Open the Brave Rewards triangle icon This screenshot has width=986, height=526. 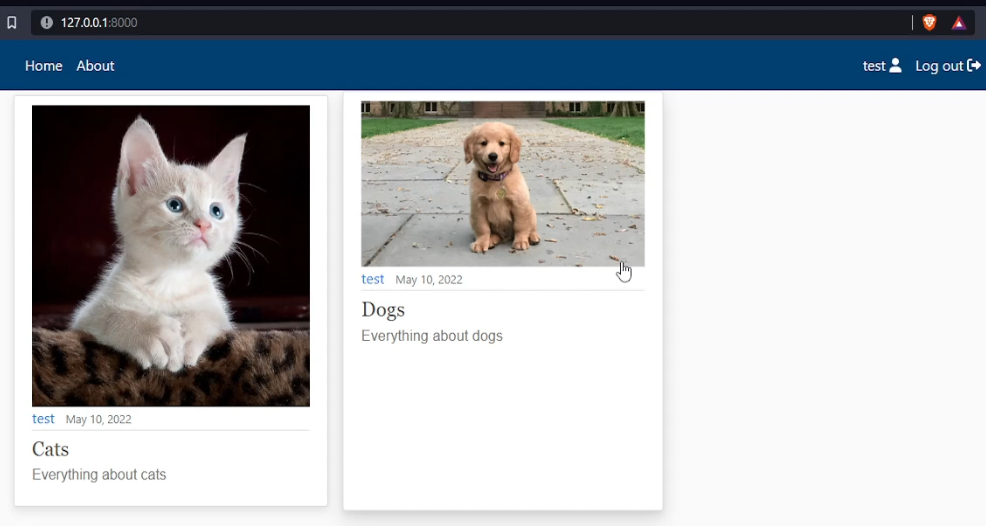(958, 23)
